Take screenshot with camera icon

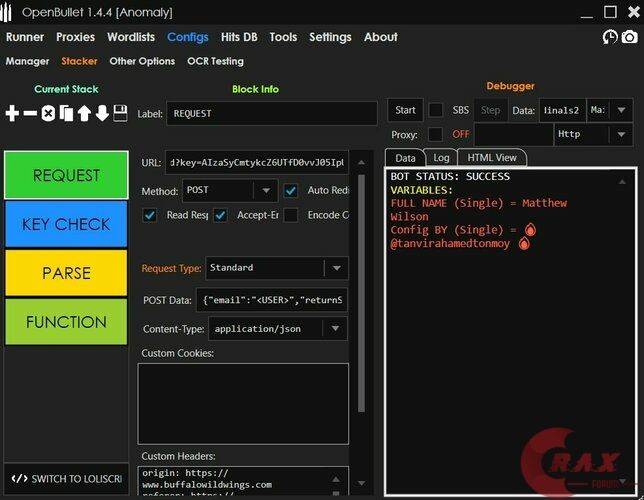(x=630, y=37)
